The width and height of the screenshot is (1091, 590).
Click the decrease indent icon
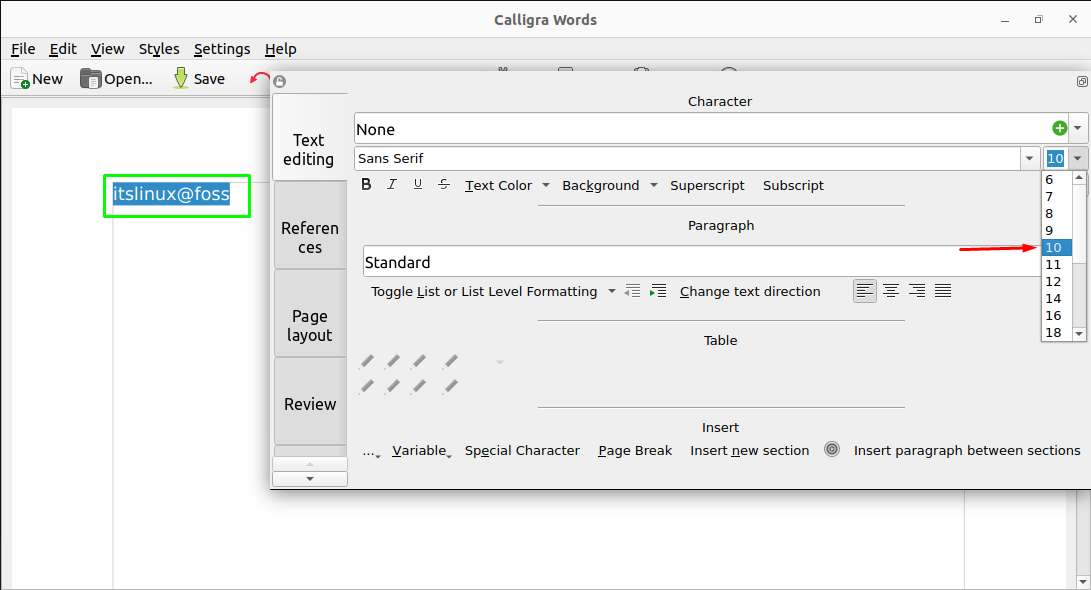(633, 291)
